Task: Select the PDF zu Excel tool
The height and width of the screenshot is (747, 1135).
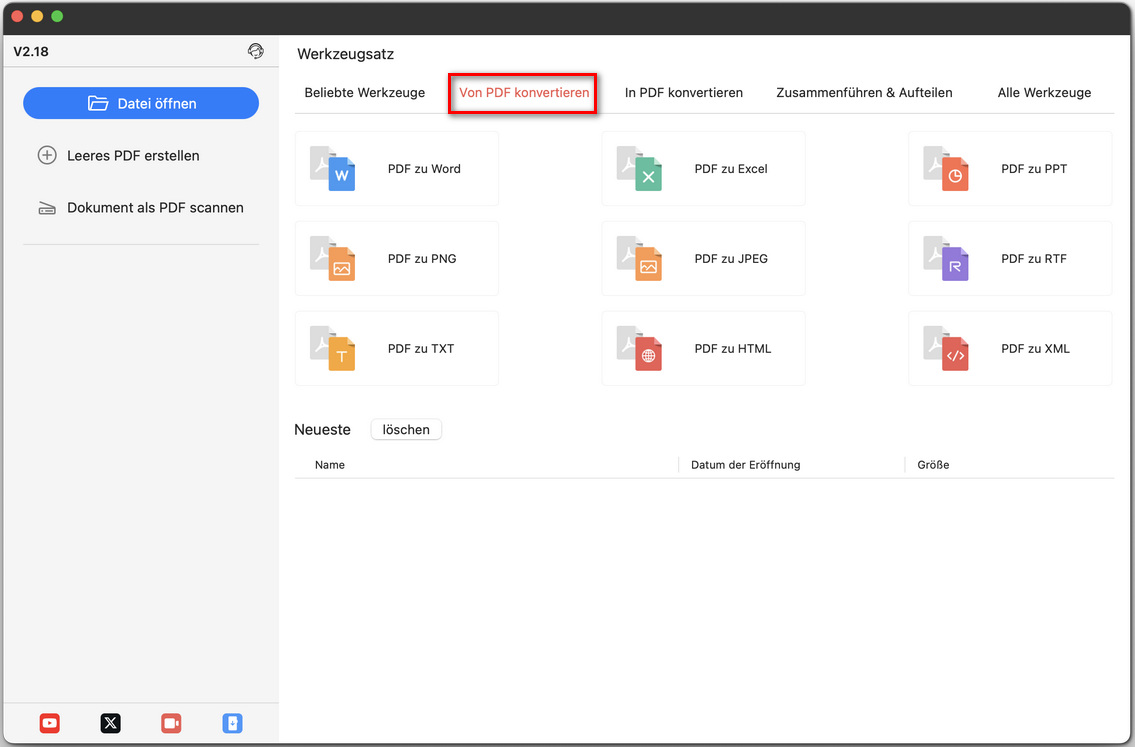Action: [703, 168]
